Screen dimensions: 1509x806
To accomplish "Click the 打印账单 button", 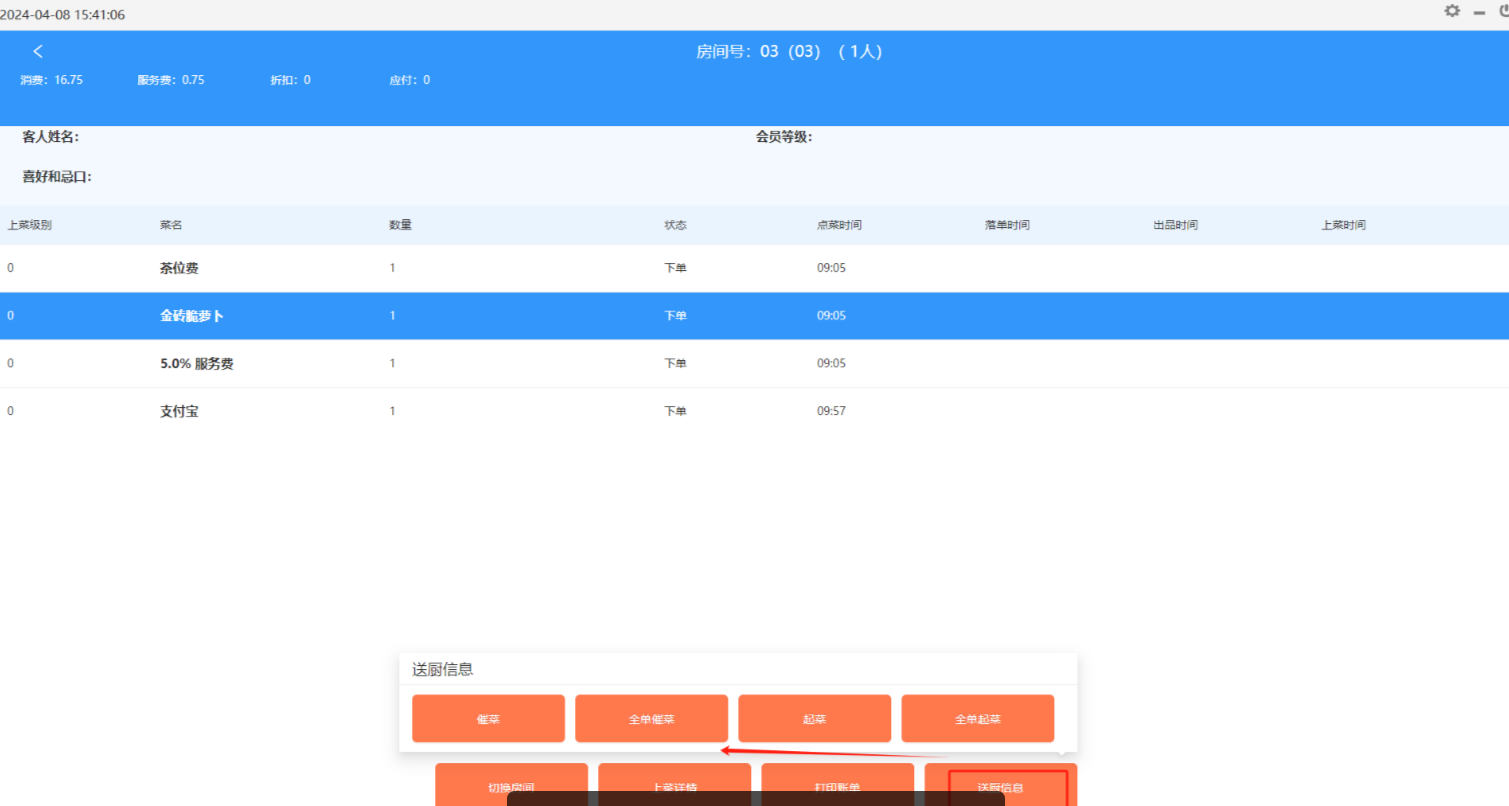I will point(837,778).
